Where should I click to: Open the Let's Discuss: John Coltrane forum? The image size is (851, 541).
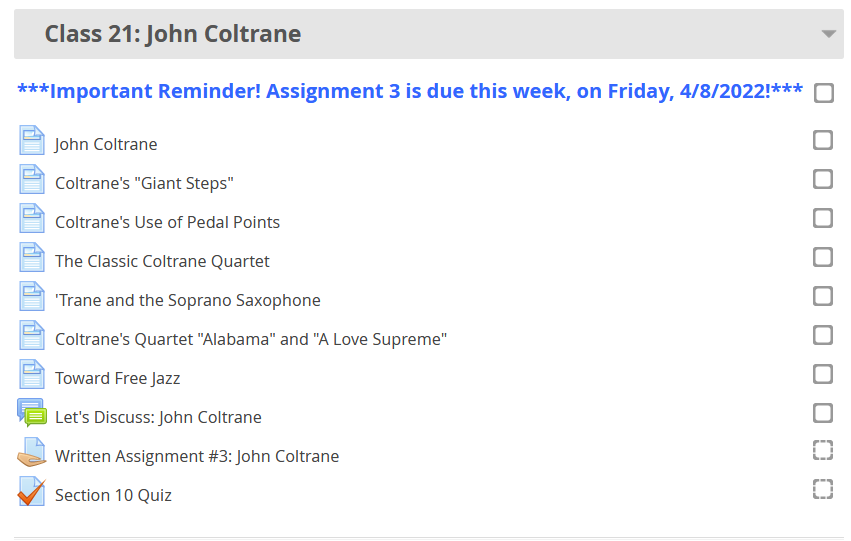[158, 417]
